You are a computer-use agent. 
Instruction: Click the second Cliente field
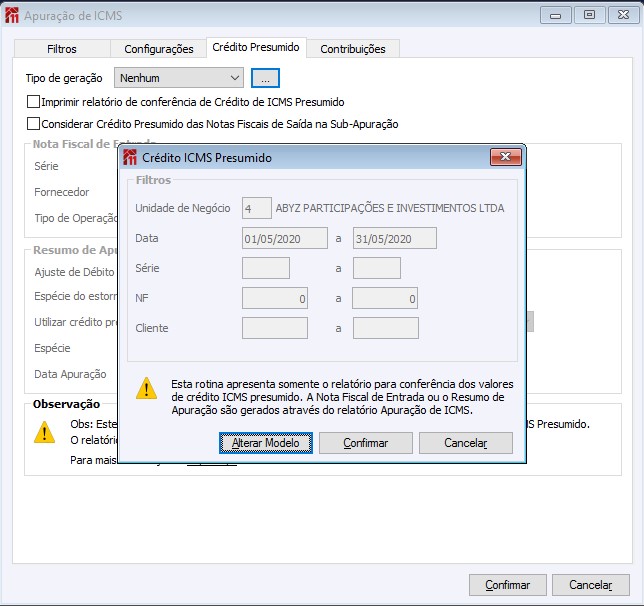point(386,328)
